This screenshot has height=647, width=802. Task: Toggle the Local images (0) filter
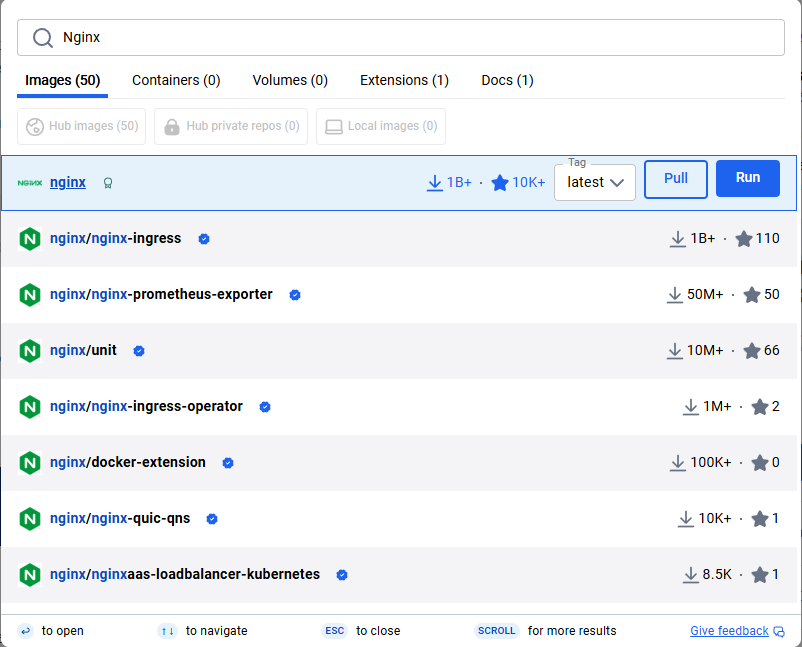[x=381, y=127]
